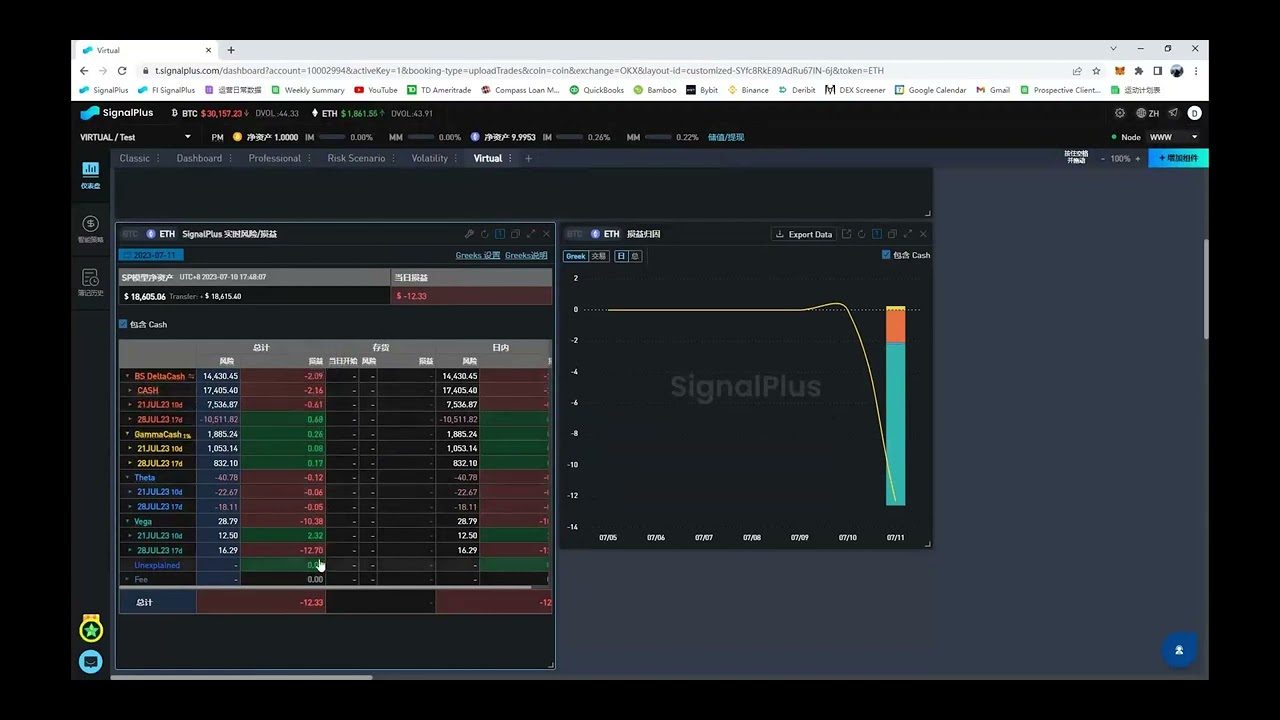The height and width of the screenshot is (720, 1280).
Task: Collapse the Vega row
Action: coord(127,521)
